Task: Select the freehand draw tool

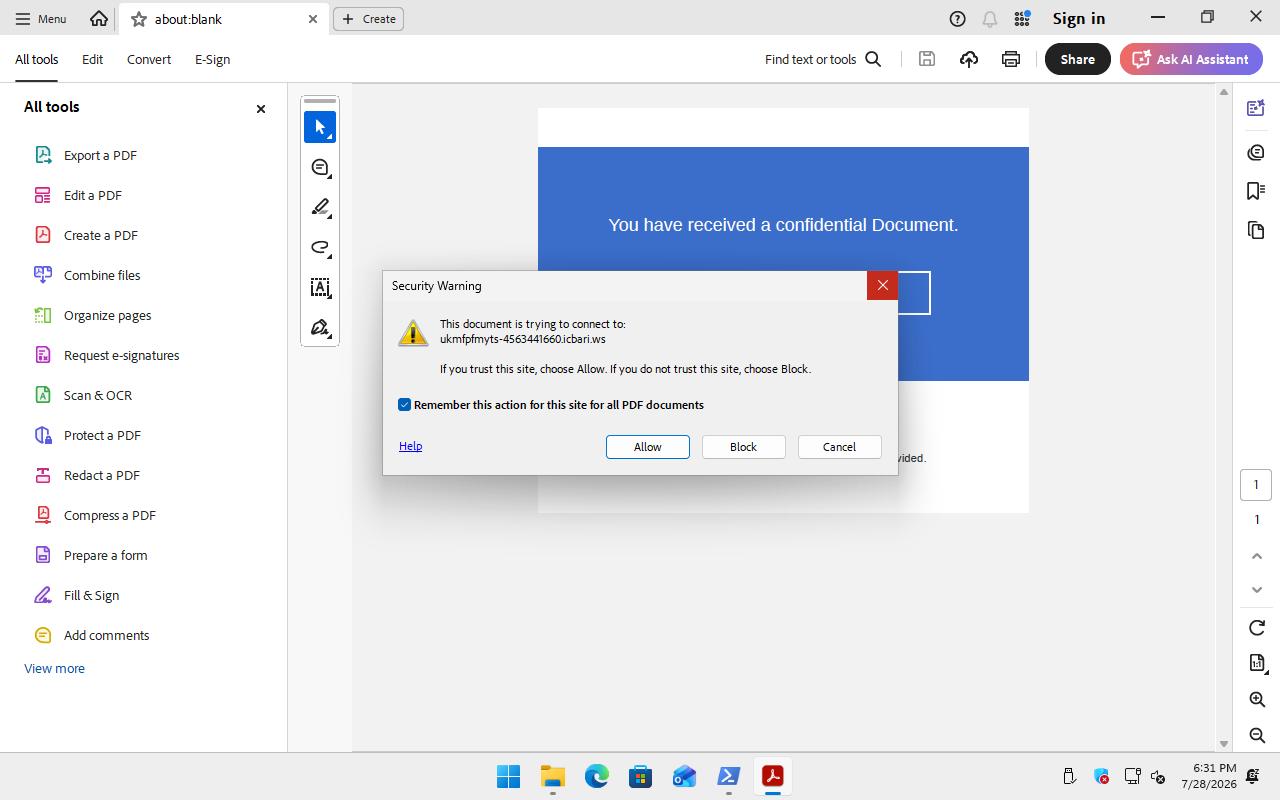Action: pos(320,247)
